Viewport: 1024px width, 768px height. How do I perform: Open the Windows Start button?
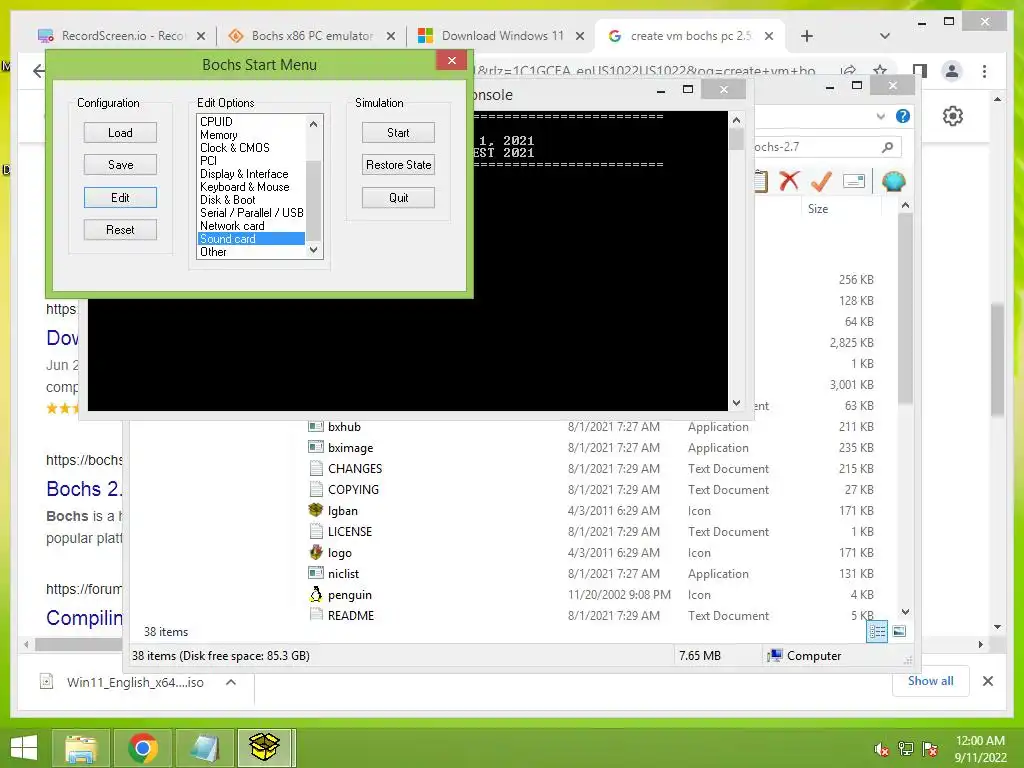click(24, 748)
